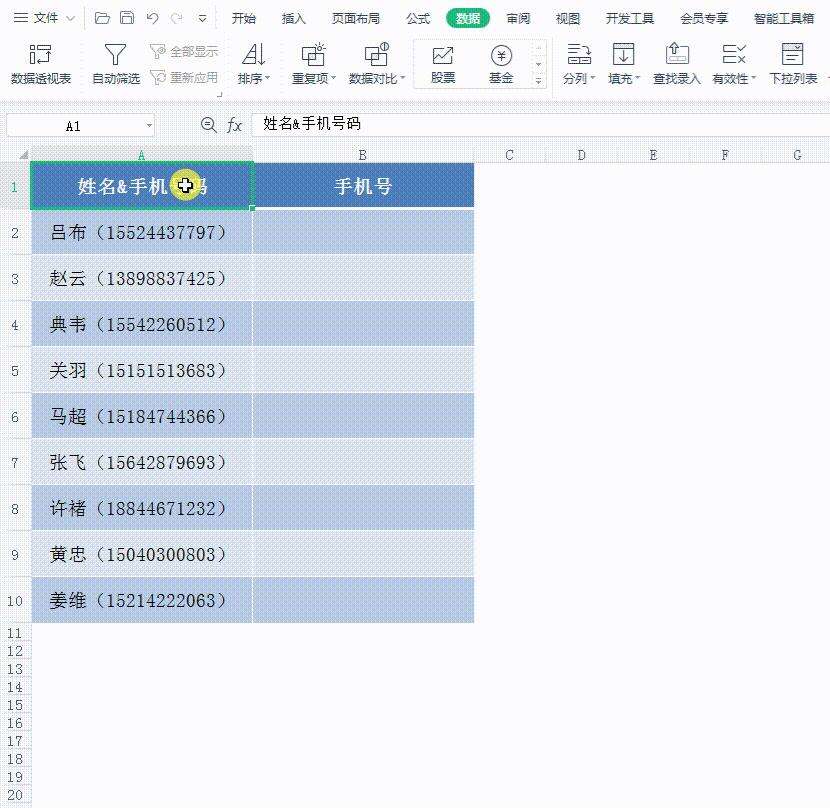830x808 pixels.
Task: Switch to the 开始 (Home) tab
Action: (244, 17)
